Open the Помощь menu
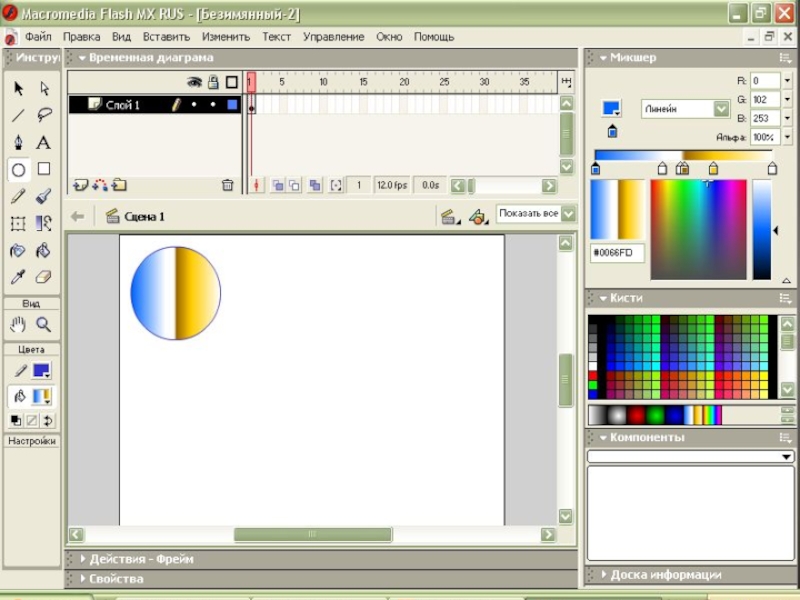The image size is (800, 600). pyautogui.click(x=434, y=37)
